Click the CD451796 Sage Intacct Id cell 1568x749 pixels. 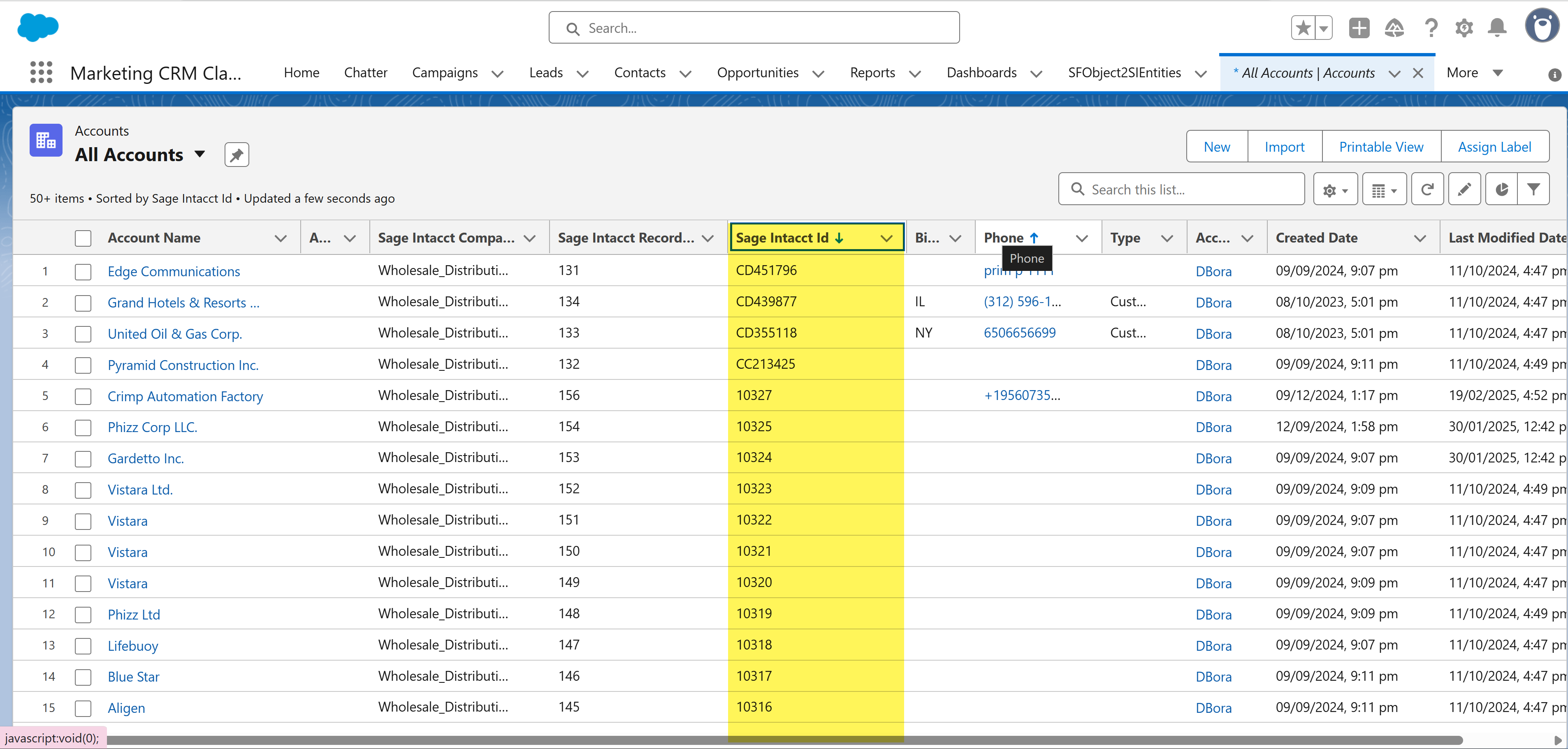816,270
